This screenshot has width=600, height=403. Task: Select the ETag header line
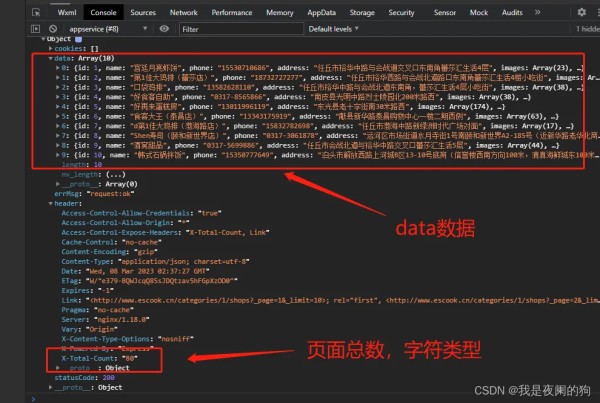coord(150,281)
